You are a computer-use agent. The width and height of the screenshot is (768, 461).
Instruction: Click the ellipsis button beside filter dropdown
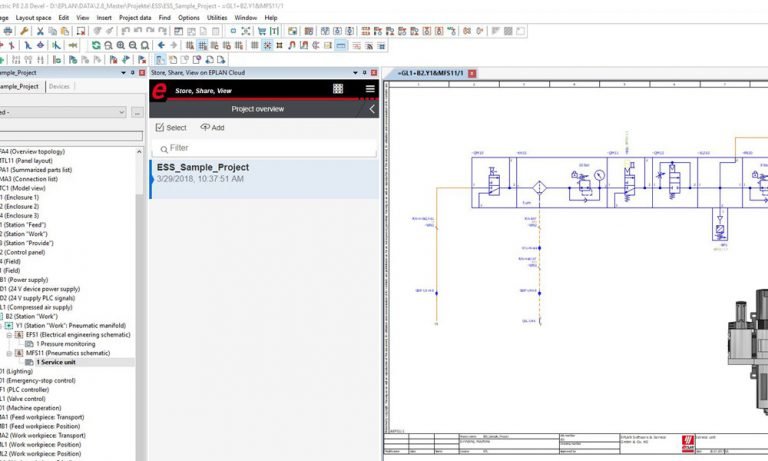click(x=137, y=112)
